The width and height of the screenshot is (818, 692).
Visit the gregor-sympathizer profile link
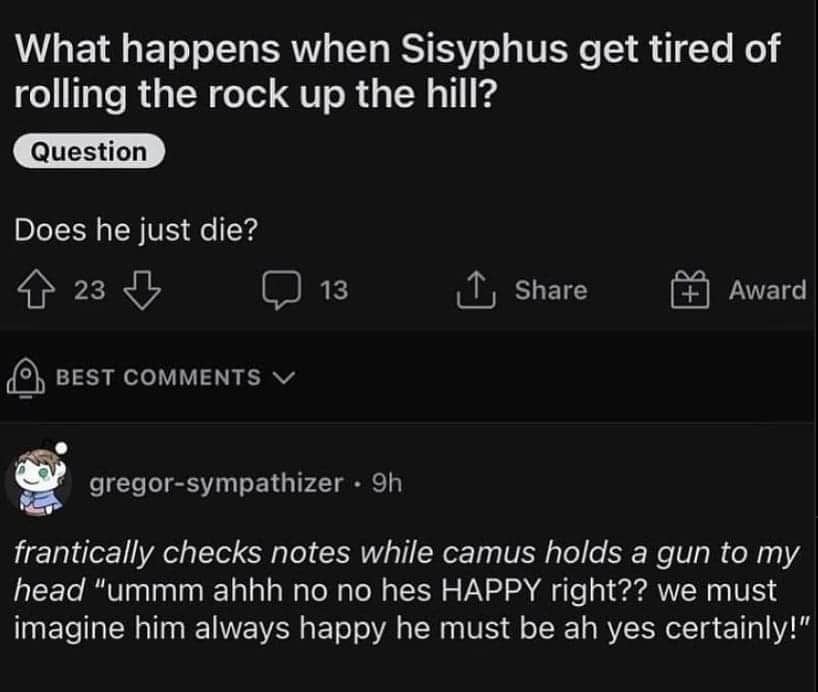[x=216, y=483]
